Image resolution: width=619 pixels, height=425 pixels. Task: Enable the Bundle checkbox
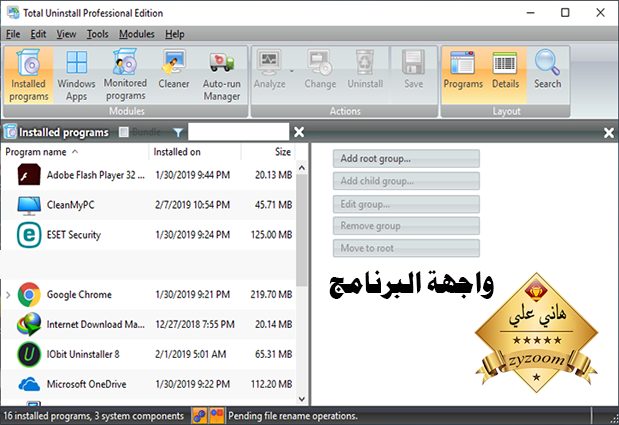(124, 132)
